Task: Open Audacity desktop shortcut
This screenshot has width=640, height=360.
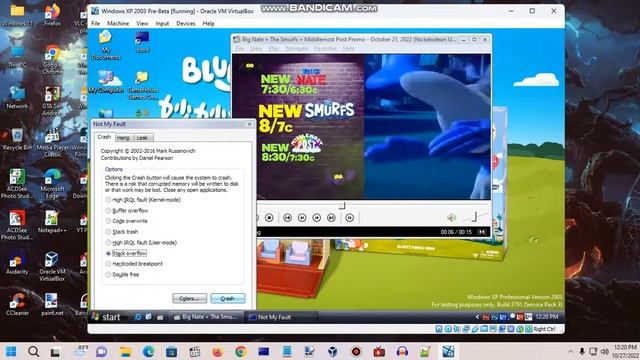Action: pyautogui.click(x=17, y=263)
